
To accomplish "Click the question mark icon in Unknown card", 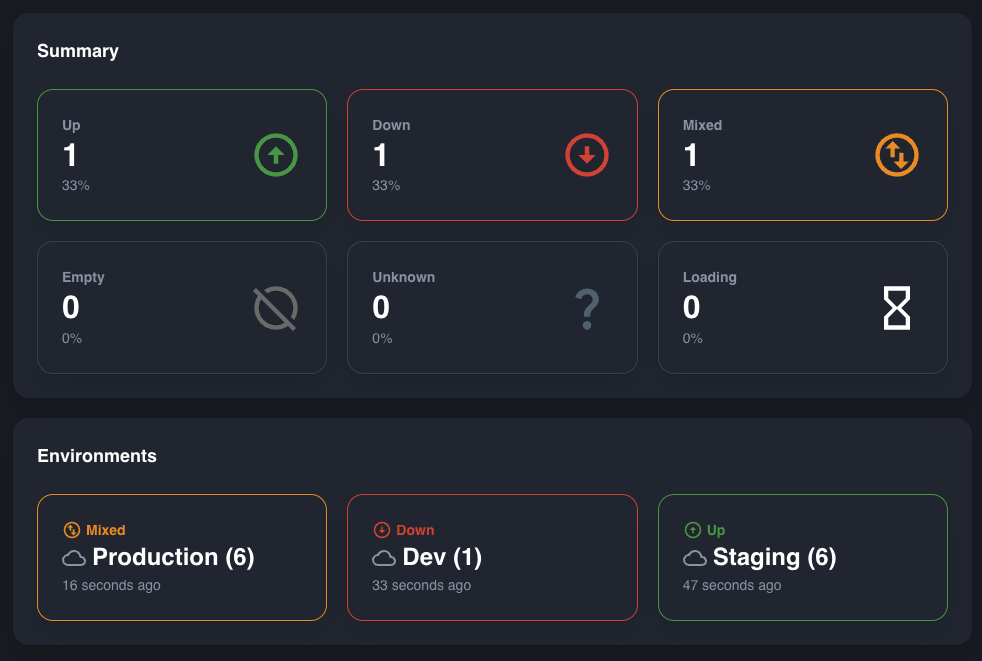I will (587, 308).
